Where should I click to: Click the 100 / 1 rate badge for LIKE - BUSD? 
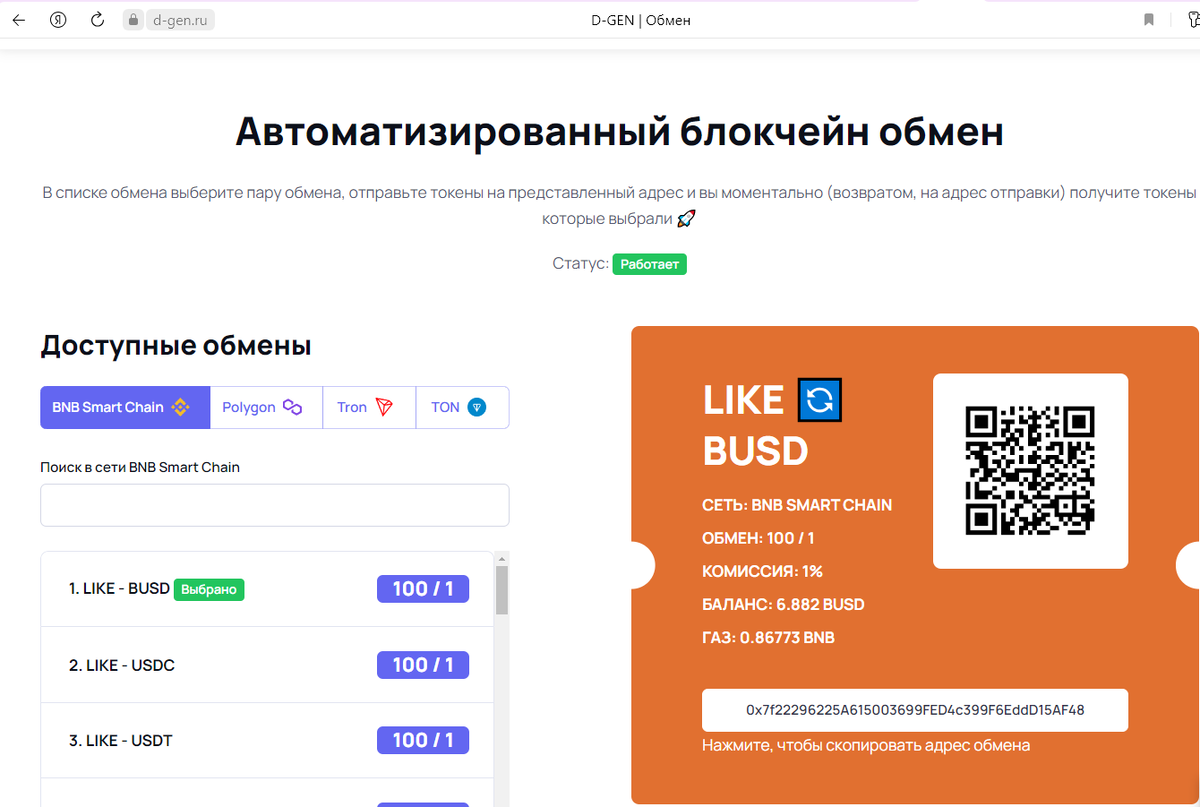click(423, 589)
